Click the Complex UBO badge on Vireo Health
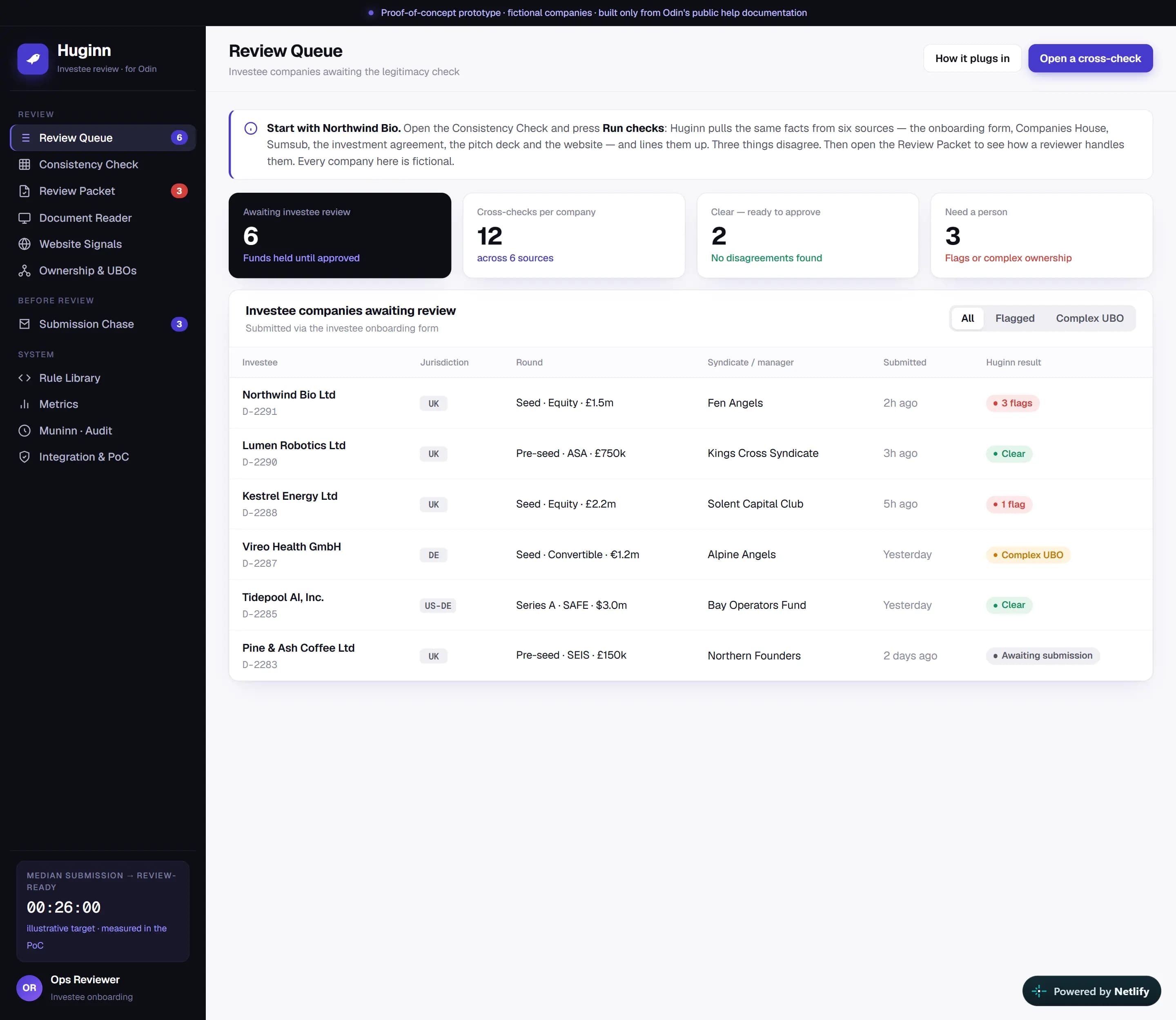1176x1020 pixels. coord(1027,555)
